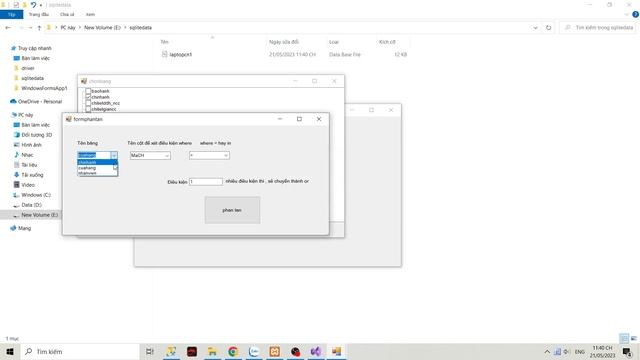Uncheck the chinhanh checkbox in chonbang window

(x=88, y=97)
